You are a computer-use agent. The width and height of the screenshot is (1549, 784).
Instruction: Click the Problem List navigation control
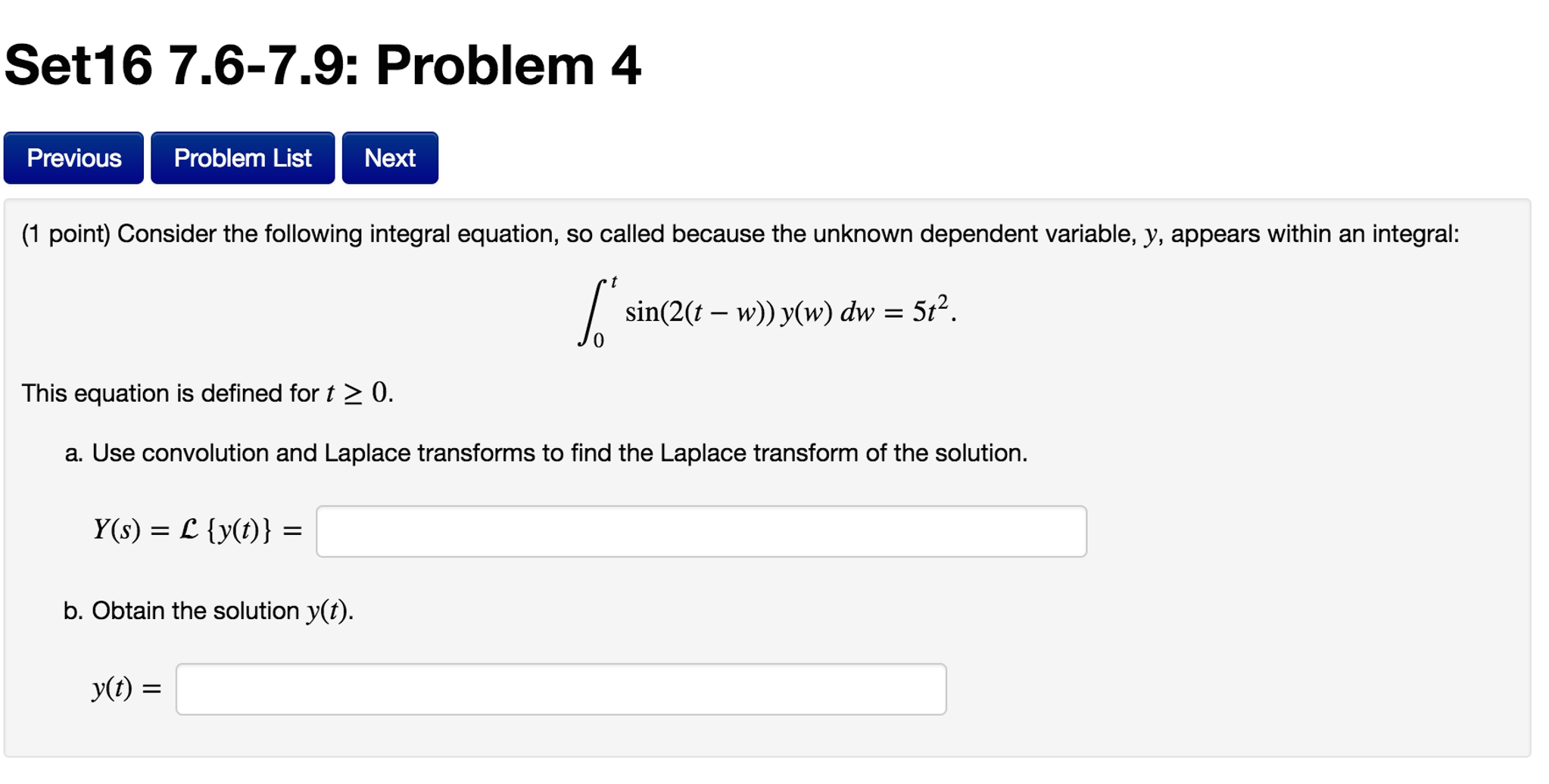tap(243, 157)
